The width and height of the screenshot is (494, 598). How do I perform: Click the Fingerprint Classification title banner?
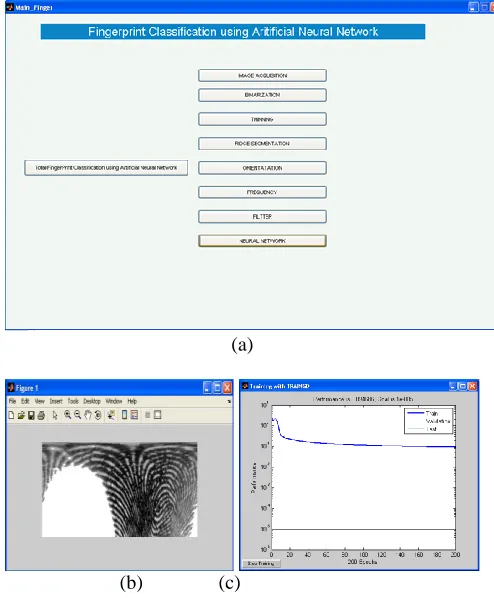[x=233, y=31]
